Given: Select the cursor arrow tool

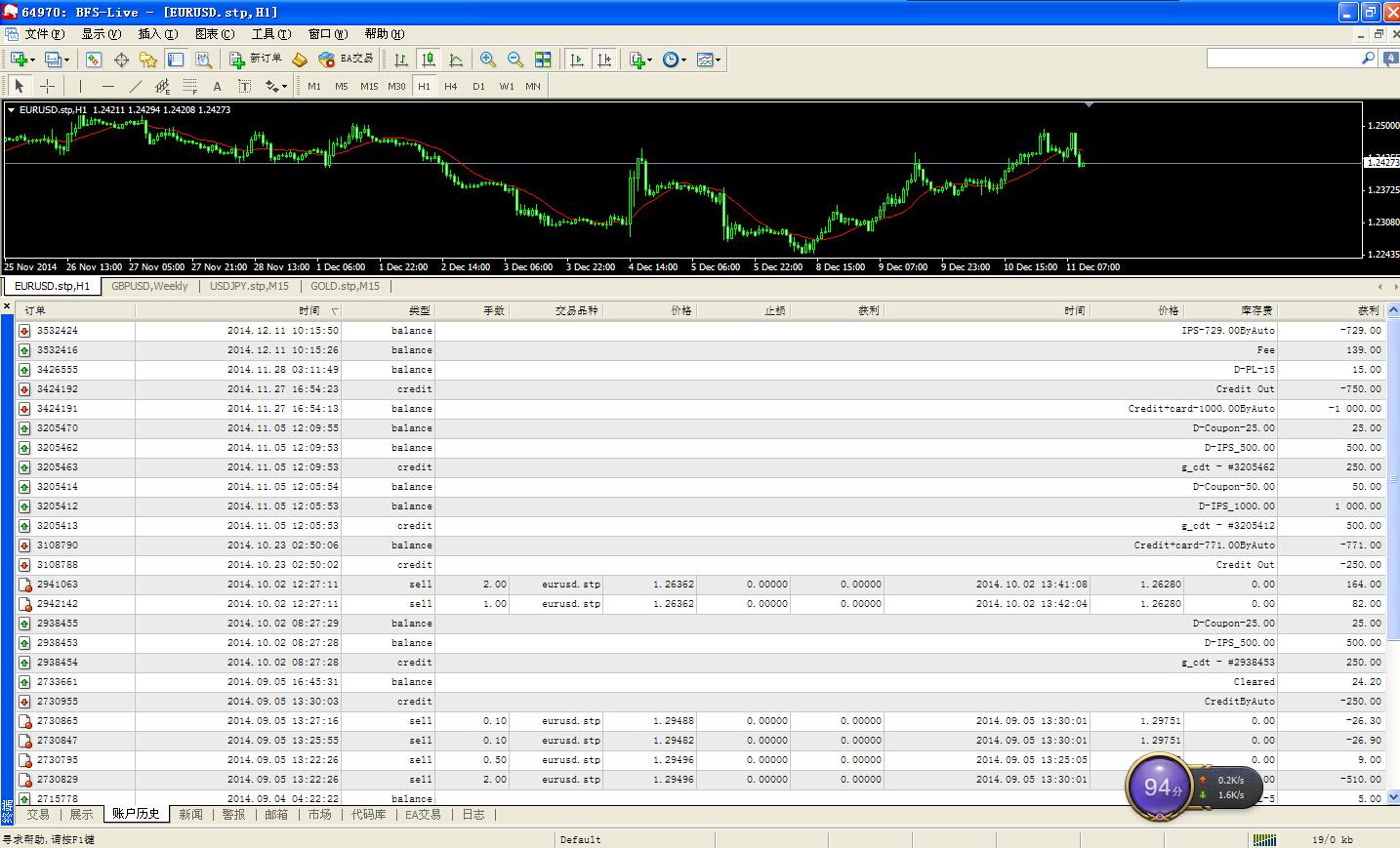Looking at the screenshot, I should [20, 86].
